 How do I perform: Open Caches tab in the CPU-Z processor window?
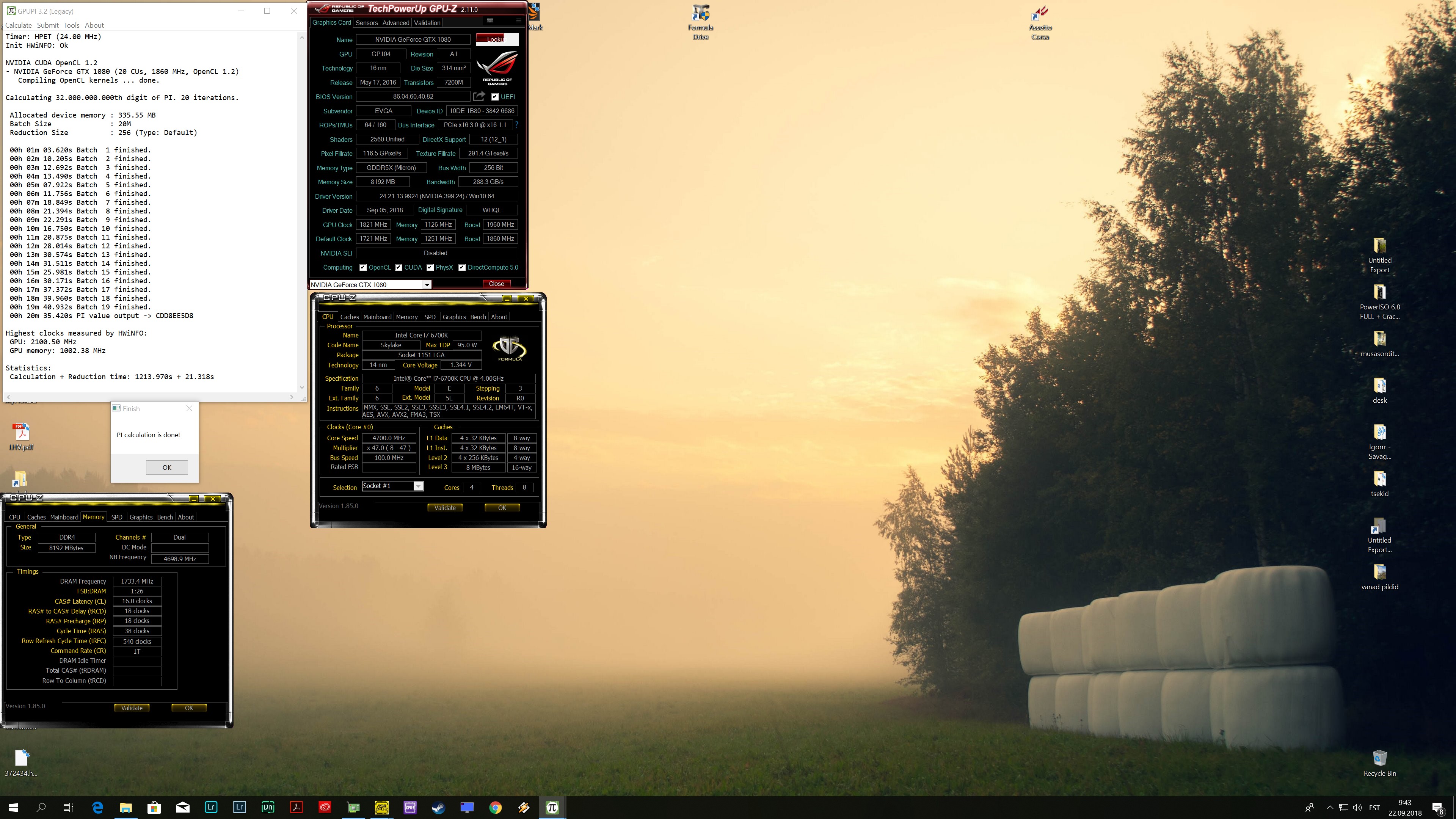pyautogui.click(x=349, y=317)
